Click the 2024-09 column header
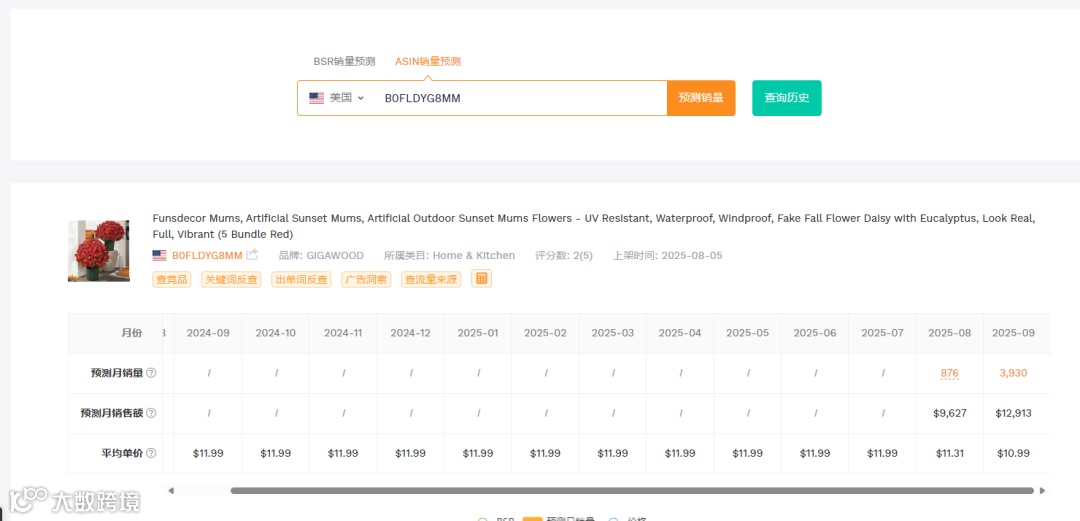The width and height of the screenshot is (1080, 521). click(x=208, y=333)
